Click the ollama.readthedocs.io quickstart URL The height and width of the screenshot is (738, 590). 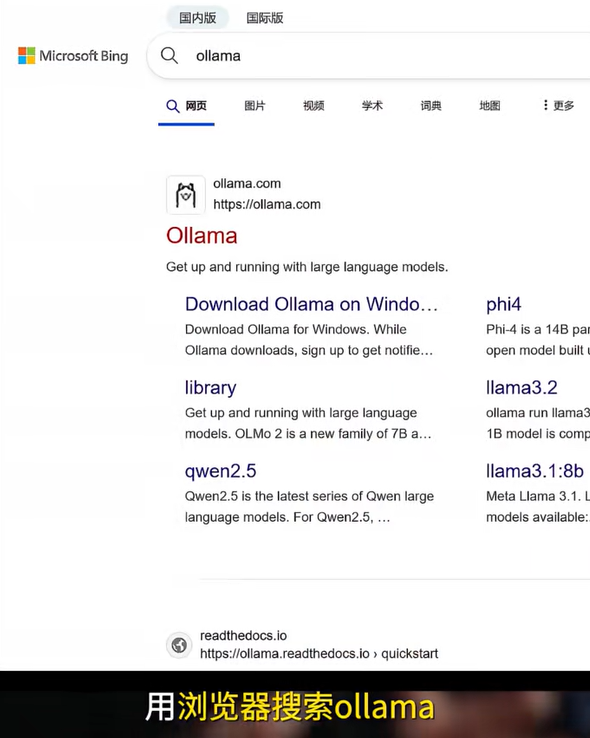point(319,653)
